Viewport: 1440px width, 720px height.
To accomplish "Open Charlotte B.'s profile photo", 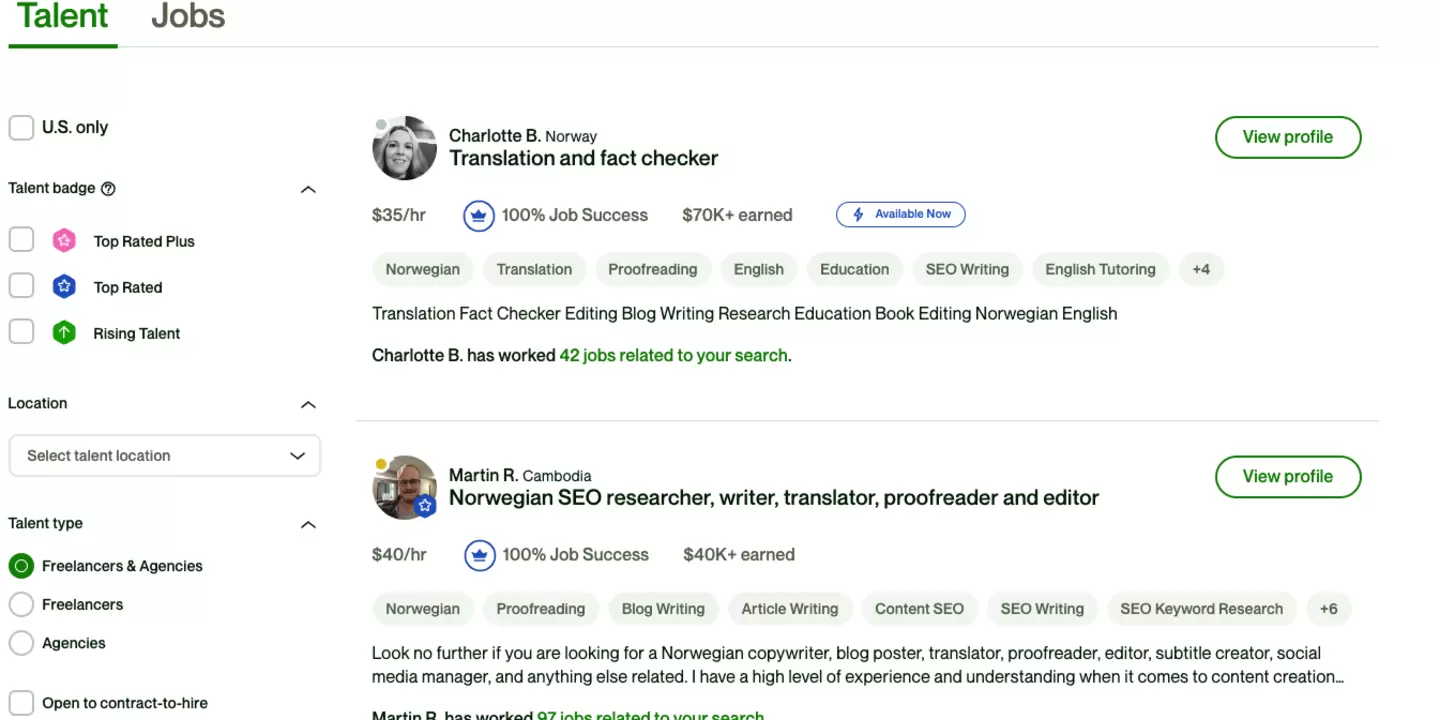I will pyautogui.click(x=404, y=148).
